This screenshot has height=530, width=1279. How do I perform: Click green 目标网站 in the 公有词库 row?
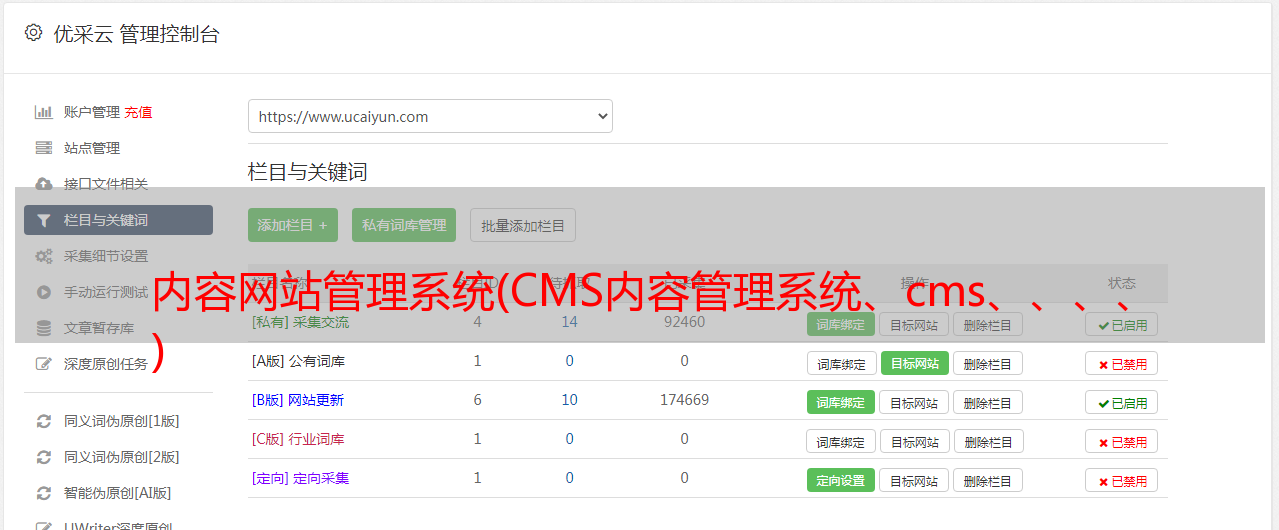pyautogui.click(x=915, y=363)
